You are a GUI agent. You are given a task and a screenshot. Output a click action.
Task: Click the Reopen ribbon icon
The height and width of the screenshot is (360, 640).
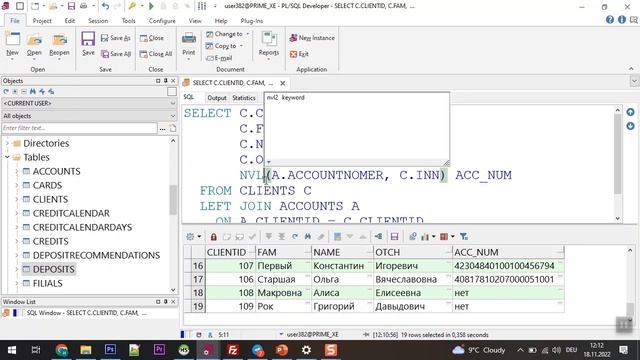tap(59, 40)
